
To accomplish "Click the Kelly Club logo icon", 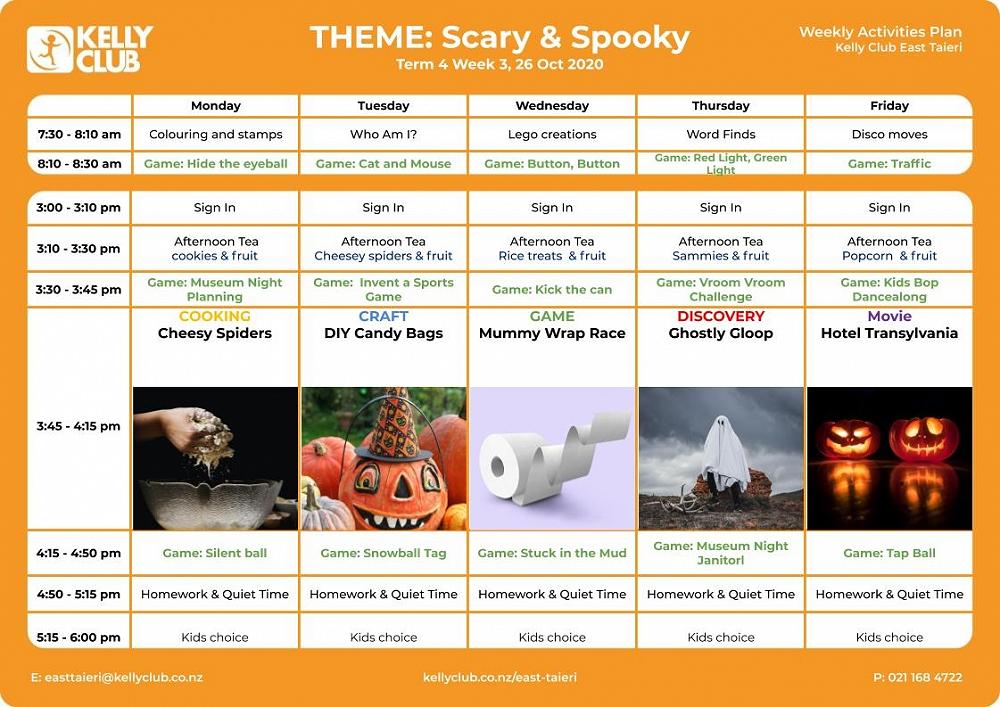I will tap(50, 49).
